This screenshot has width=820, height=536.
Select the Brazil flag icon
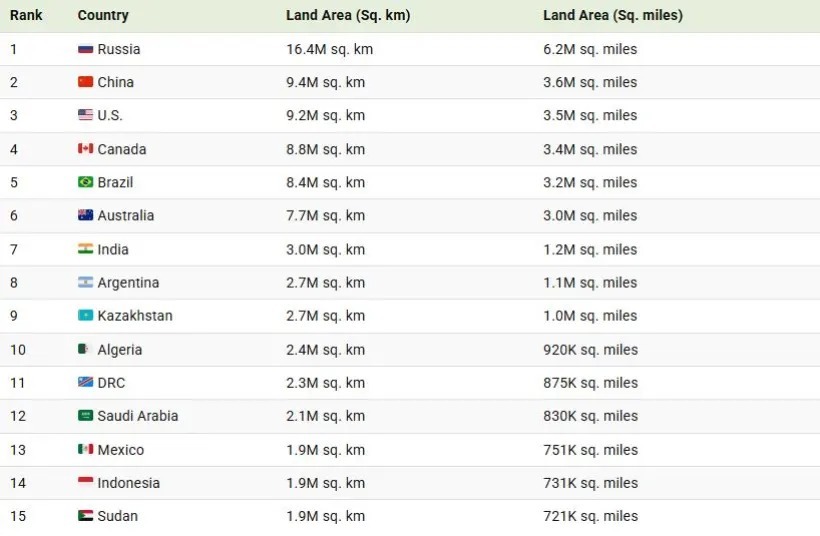(x=85, y=182)
